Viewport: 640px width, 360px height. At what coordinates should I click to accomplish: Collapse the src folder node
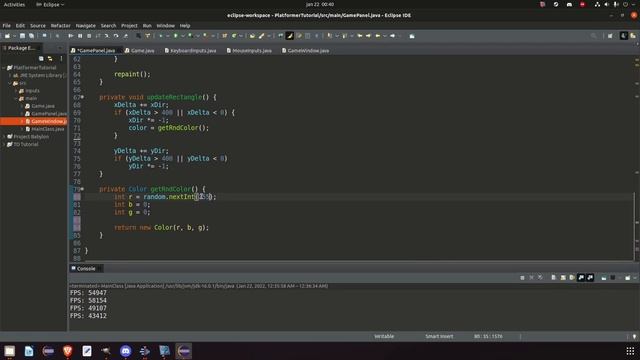coord(10,83)
